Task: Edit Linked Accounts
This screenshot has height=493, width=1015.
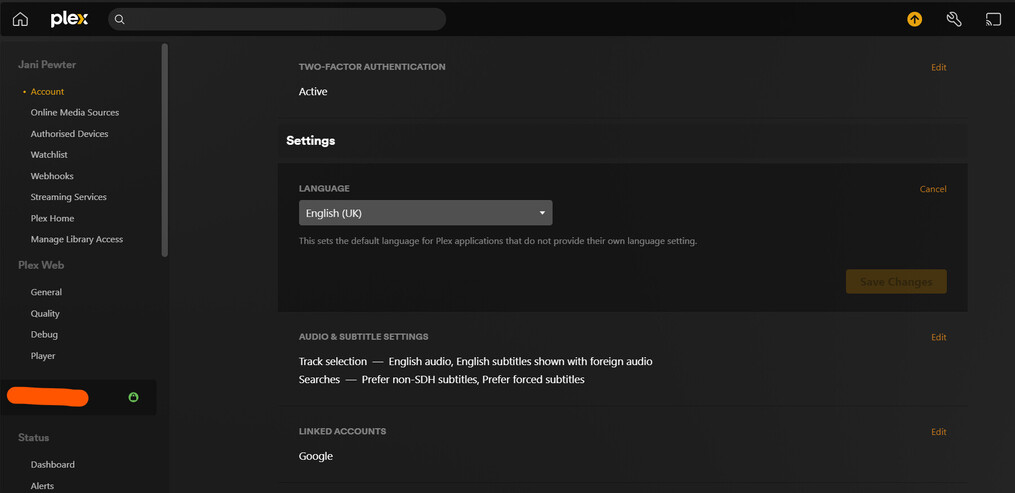Action: click(x=938, y=432)
